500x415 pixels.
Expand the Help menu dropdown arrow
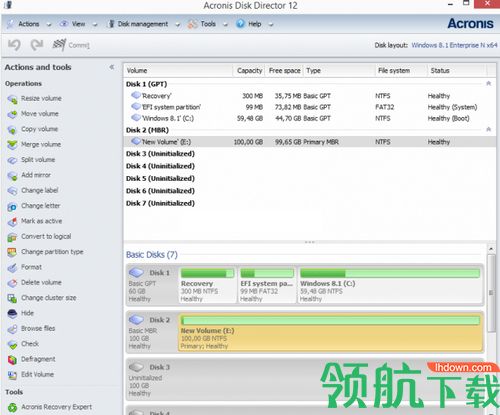click(x=271, y=25)
